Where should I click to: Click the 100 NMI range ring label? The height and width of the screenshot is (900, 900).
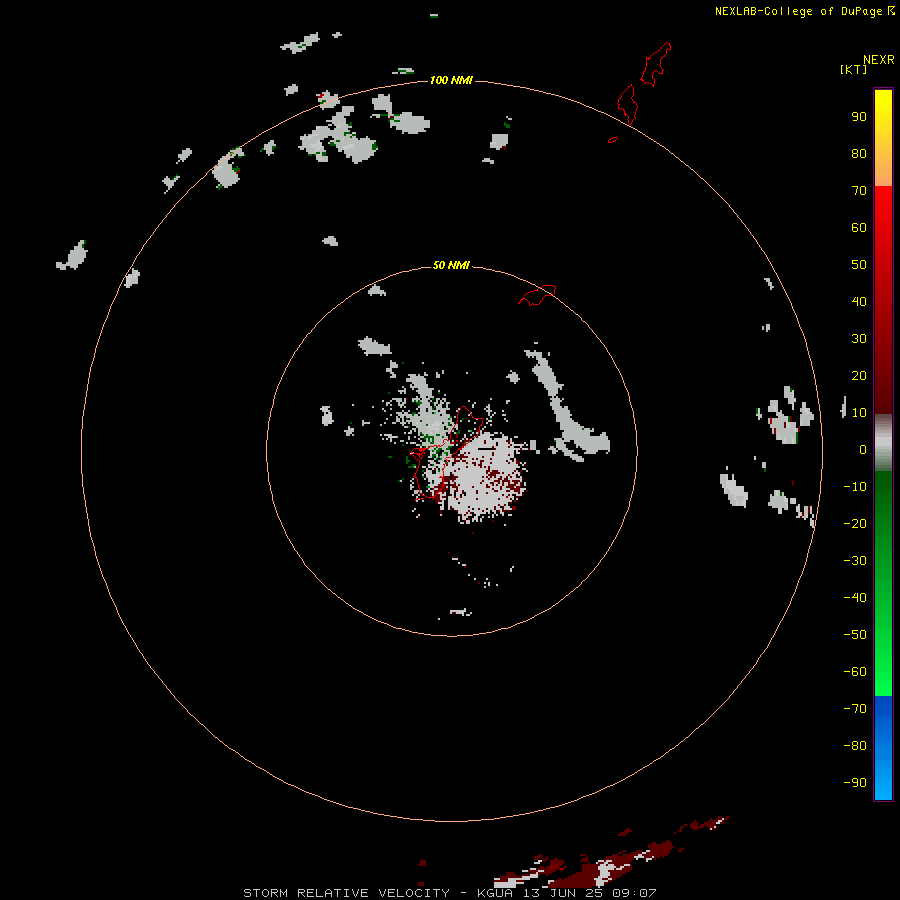pyautogui.click(x=451, y=80)
